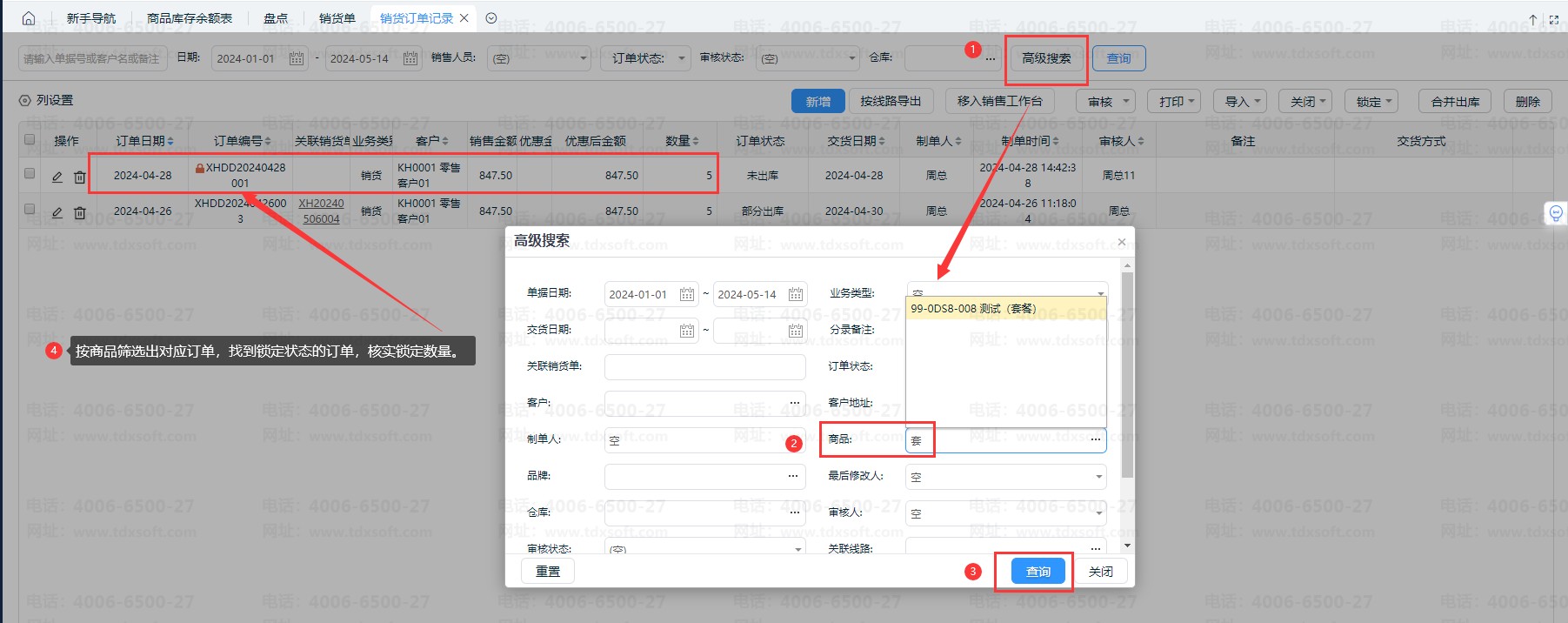
Task: Click the ellipsis picker in 客户 field
Action: click(x=794, y=403)
